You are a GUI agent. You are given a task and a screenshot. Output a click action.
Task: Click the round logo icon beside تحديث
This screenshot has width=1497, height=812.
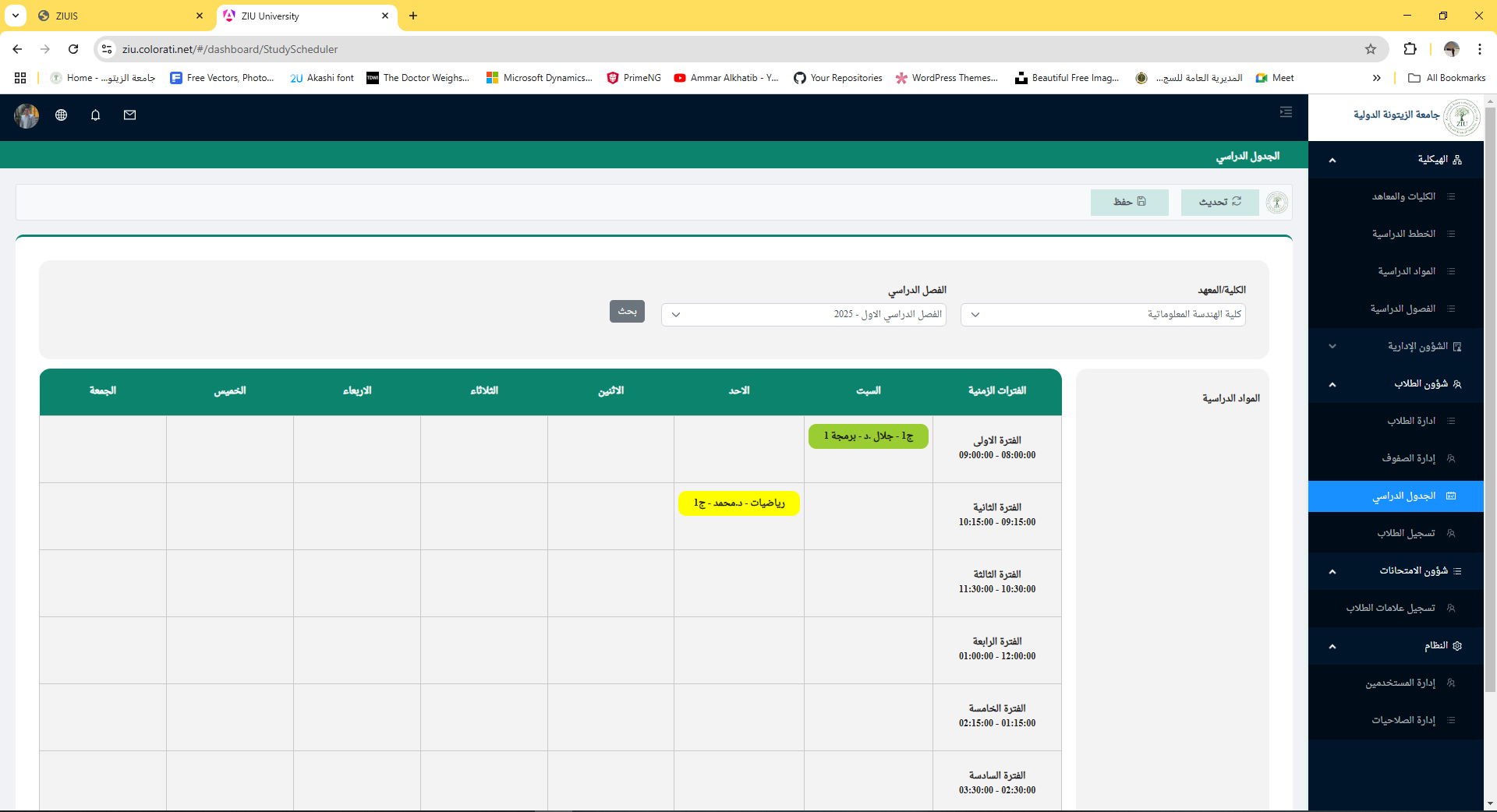tap(1276, 203)
